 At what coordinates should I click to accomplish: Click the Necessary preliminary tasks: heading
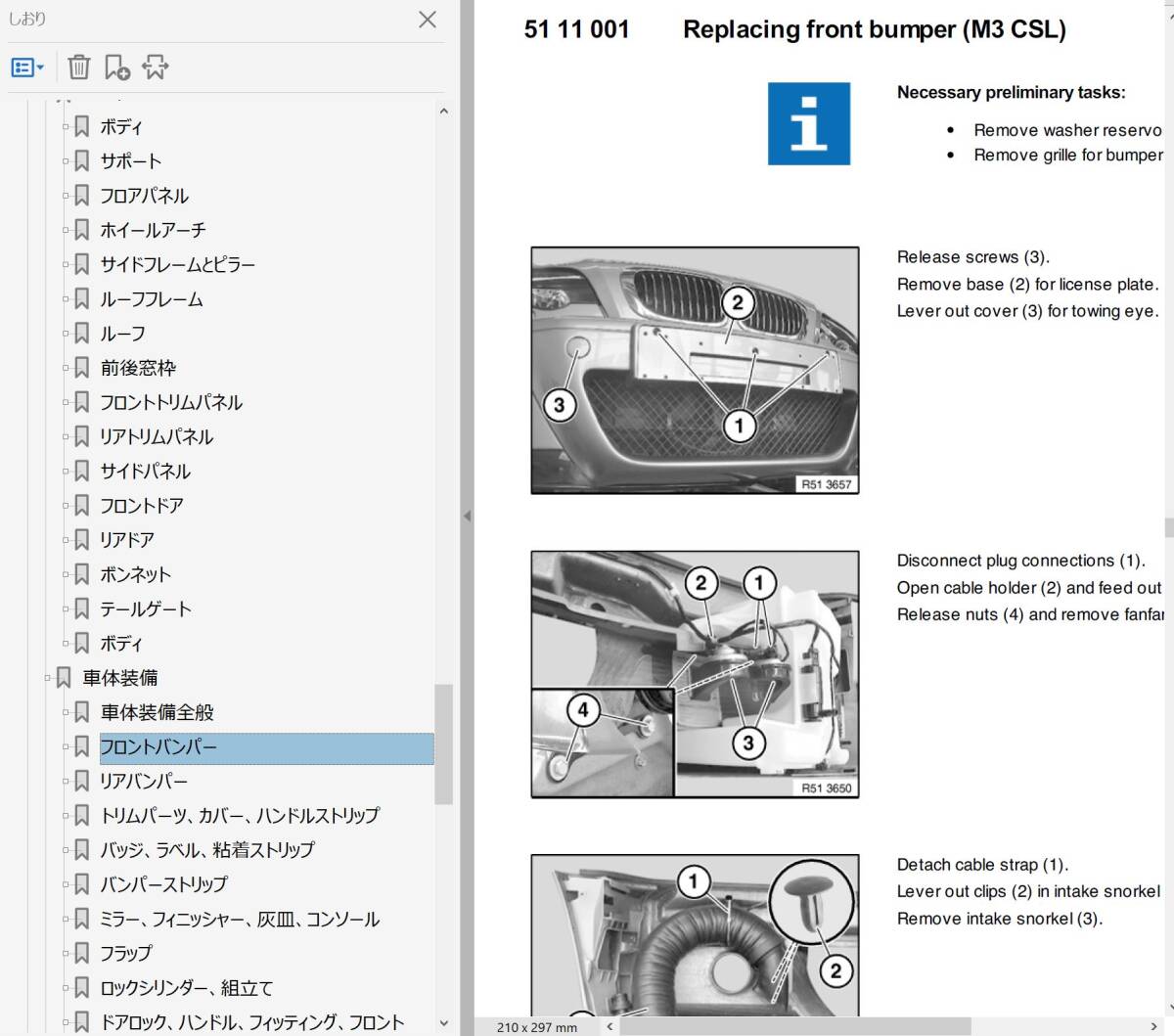coord(1012,93)
